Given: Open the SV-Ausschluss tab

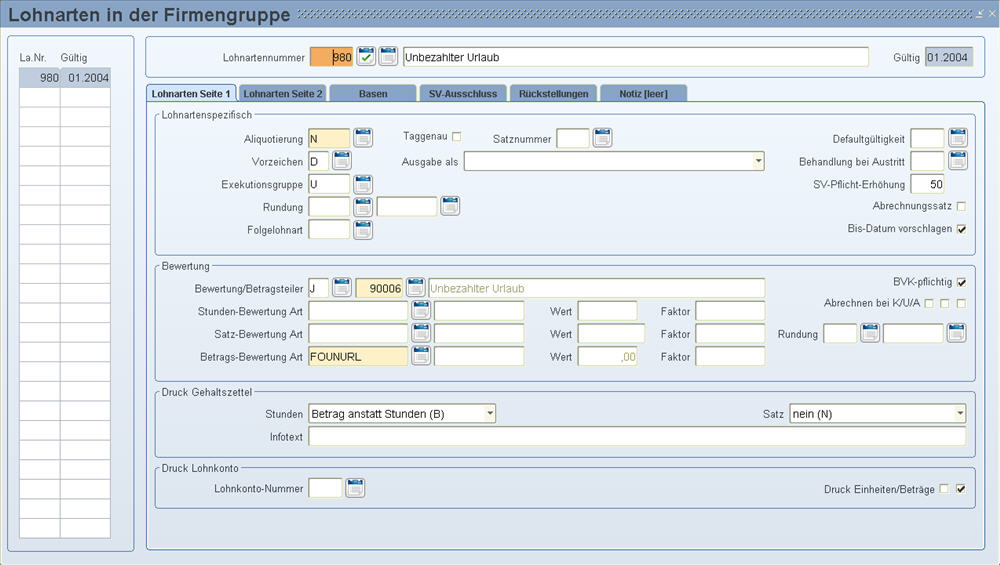Looking at the screenshot, I should [462, 93].
